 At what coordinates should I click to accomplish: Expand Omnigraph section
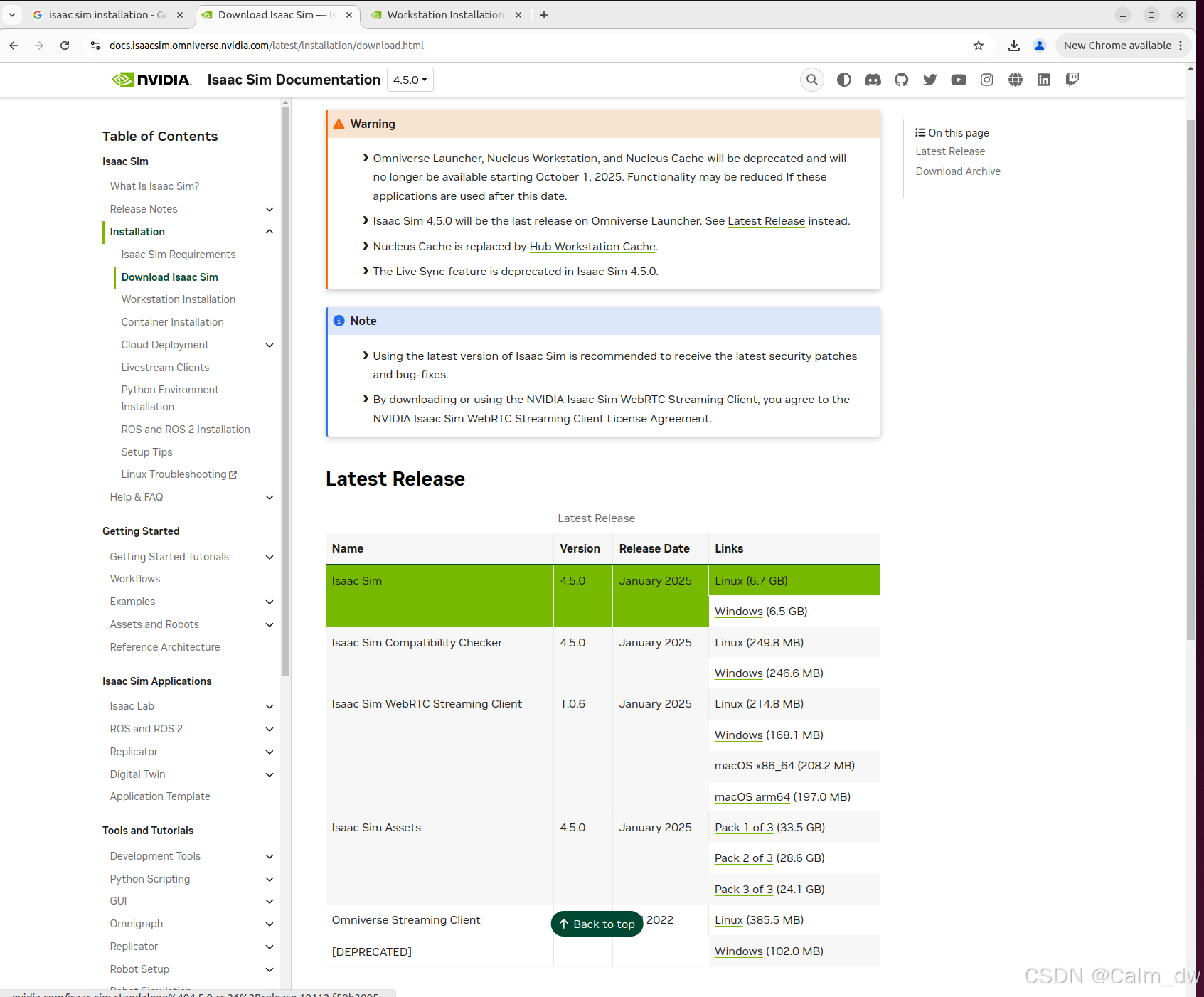(270, 924)
